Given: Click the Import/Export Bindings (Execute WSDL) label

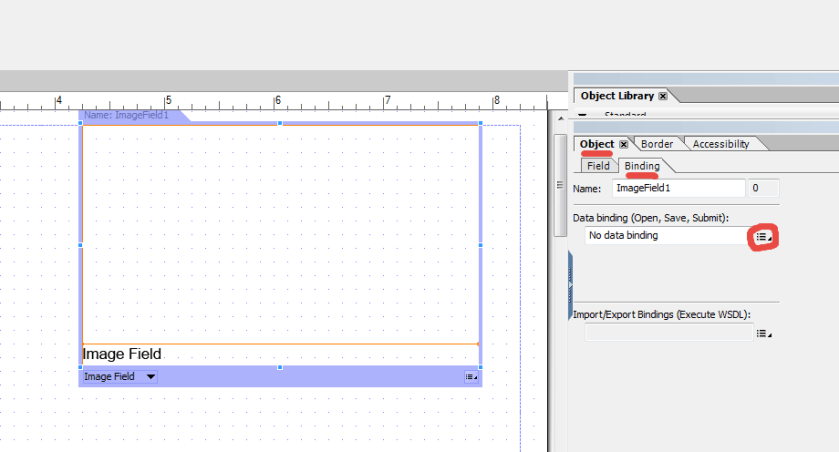Looking at the screenshot, I should (x=661, y=315).
